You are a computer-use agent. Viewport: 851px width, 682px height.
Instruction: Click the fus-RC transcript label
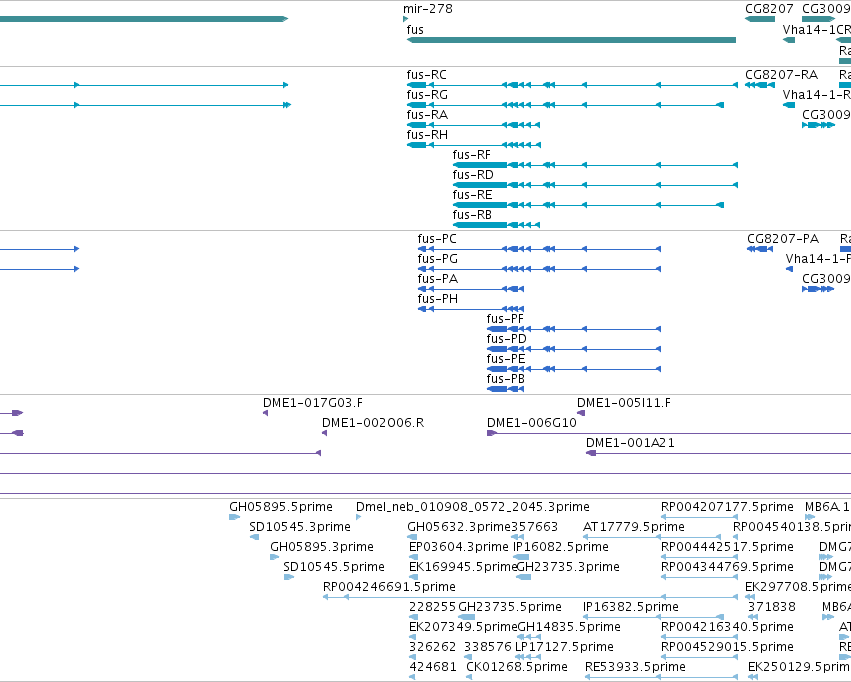click(427, 75)
